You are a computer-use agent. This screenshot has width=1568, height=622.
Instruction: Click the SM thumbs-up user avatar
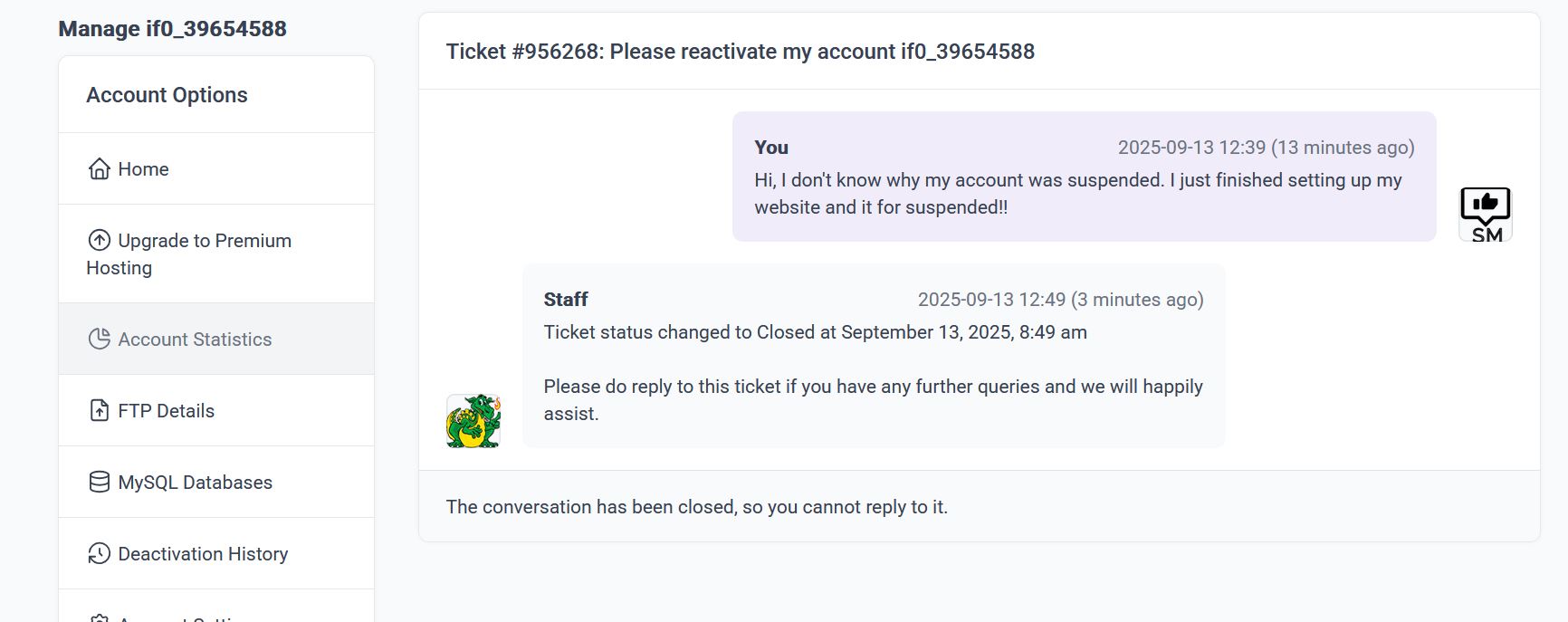pos(1486,214)
